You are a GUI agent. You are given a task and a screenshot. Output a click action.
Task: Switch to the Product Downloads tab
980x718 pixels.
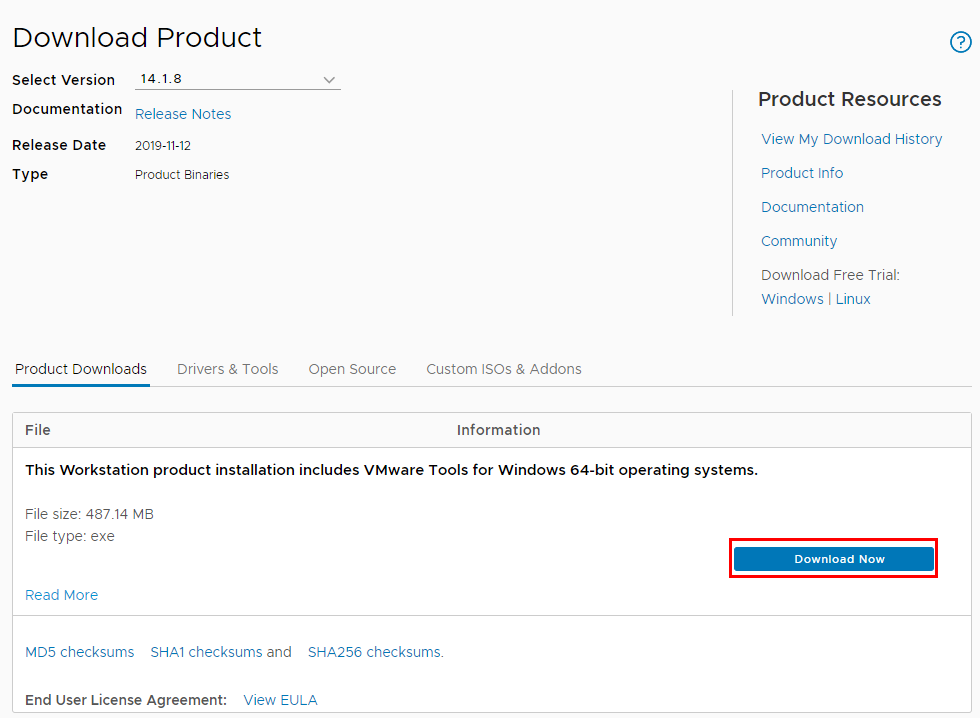81,369
